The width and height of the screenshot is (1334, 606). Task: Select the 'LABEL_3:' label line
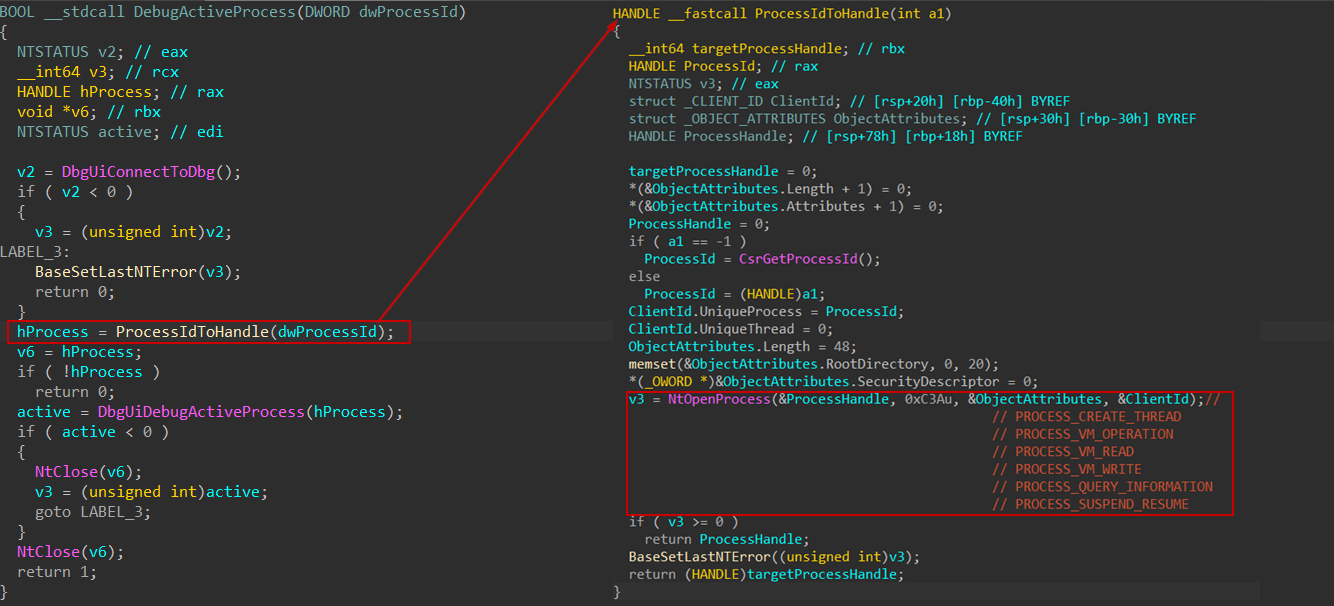pyautogui.click(x=35, y=252)
